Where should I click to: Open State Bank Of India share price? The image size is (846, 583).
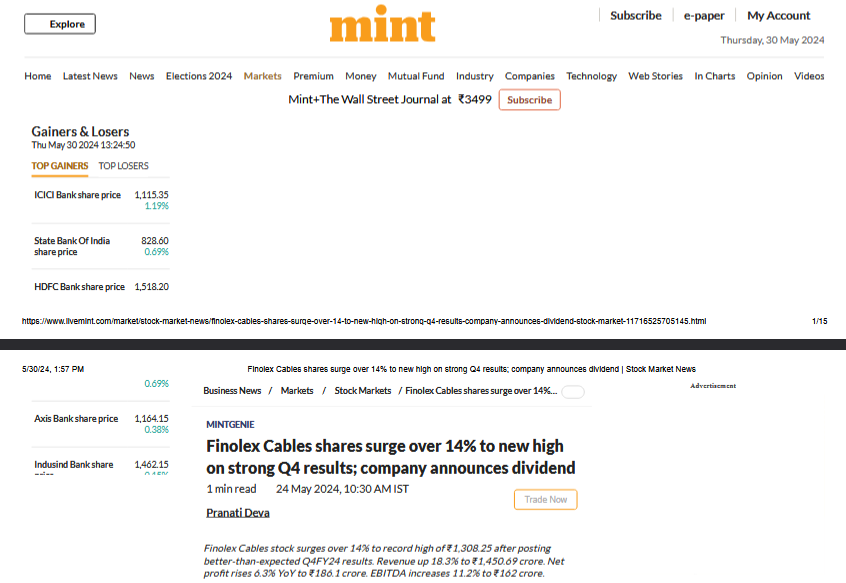coord(72,246)
